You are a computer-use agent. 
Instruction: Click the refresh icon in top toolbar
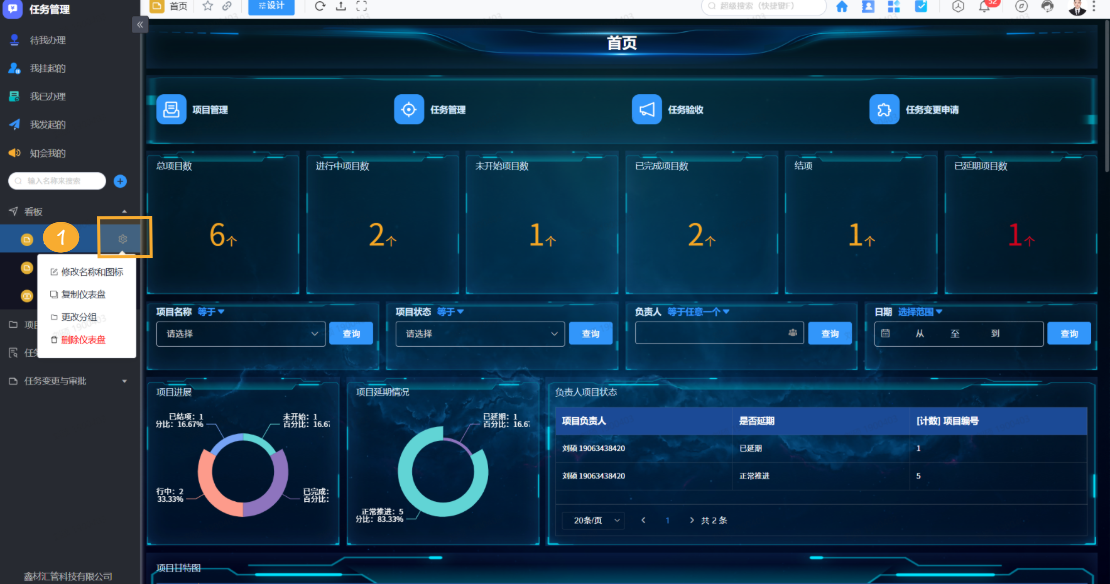[320, 6]
